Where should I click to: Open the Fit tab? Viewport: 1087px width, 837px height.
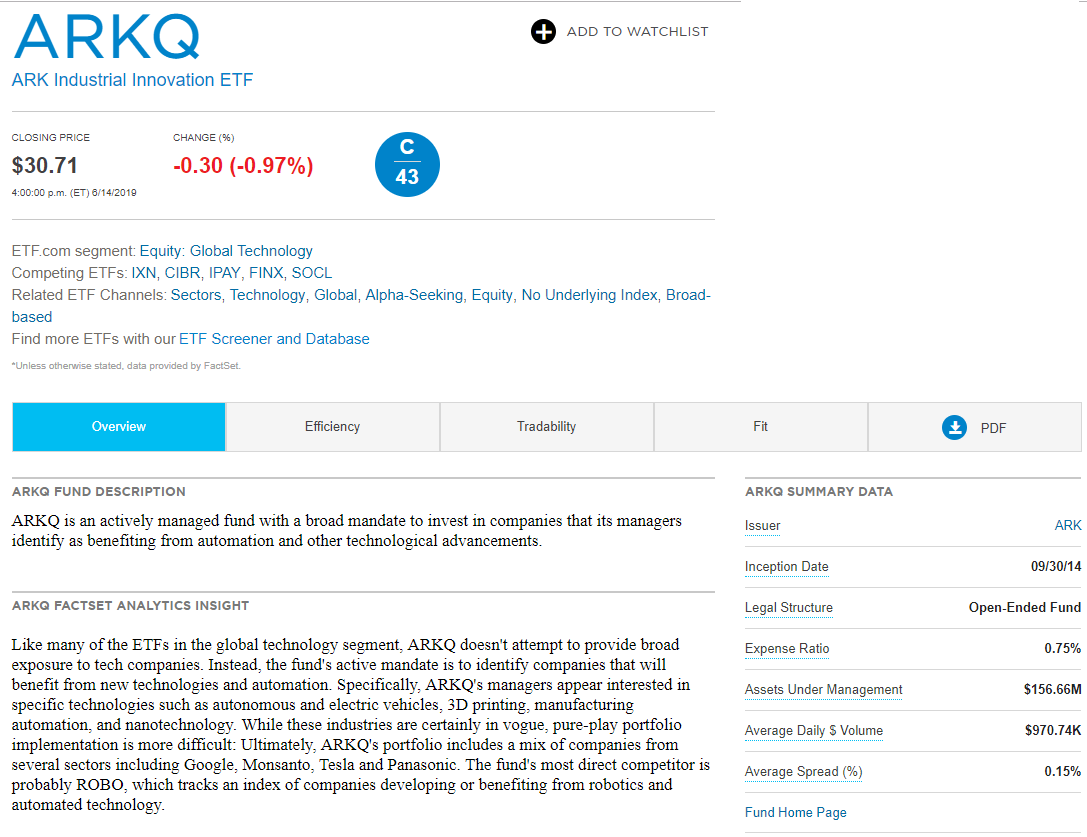(760, 426)
